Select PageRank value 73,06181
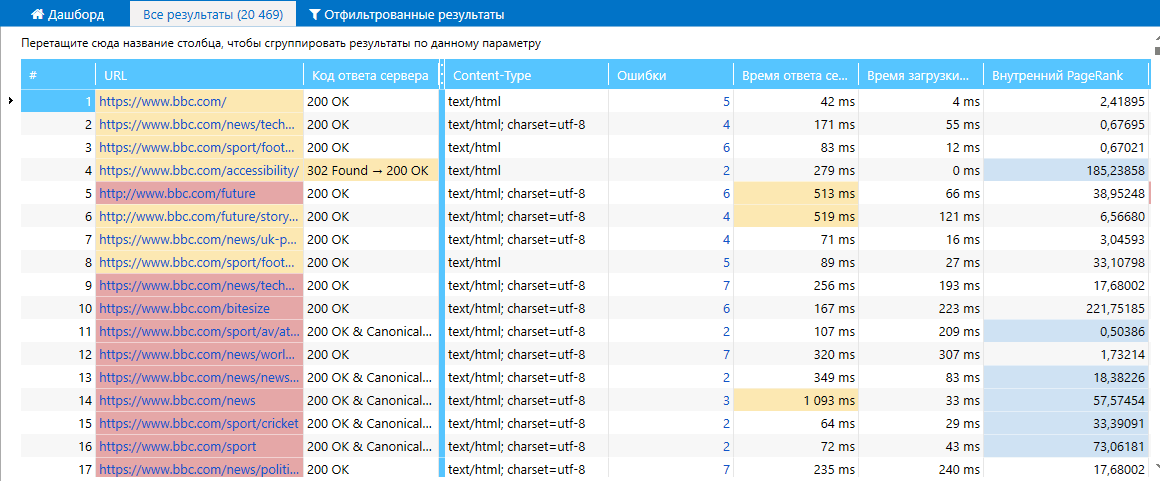 (1066, 446)
